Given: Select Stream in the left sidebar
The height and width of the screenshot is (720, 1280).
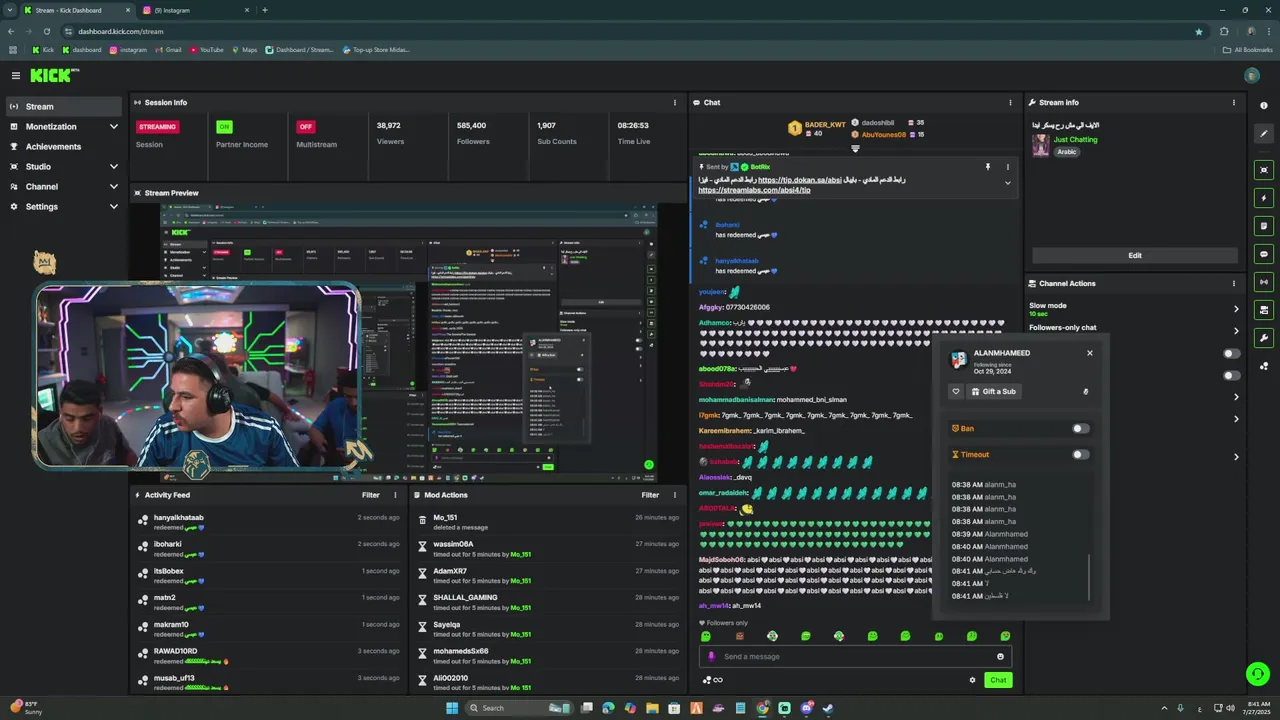Looking at the screenshot, I should 64,107.
